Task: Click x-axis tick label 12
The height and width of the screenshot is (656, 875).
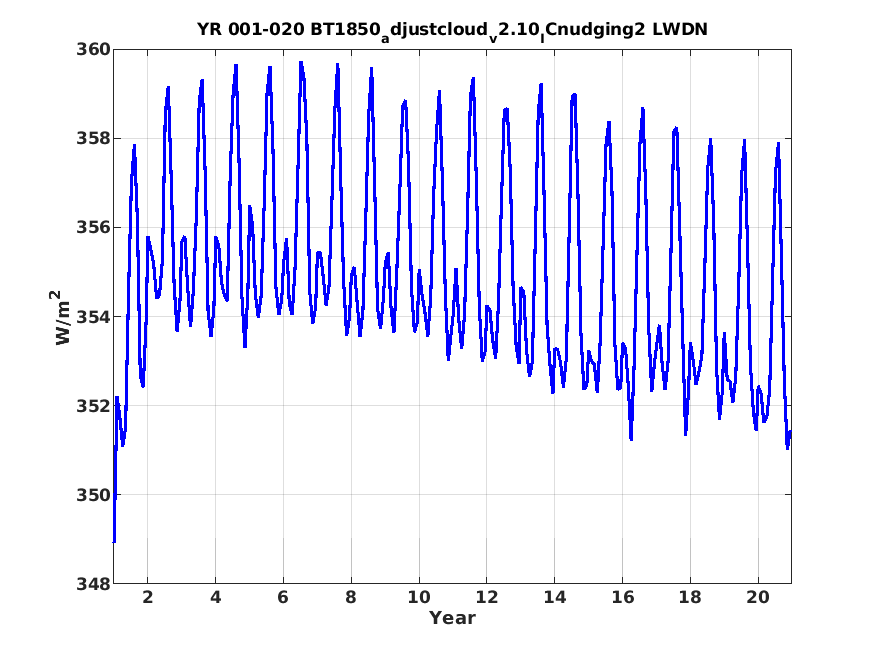Action: [x=487, y=597]
